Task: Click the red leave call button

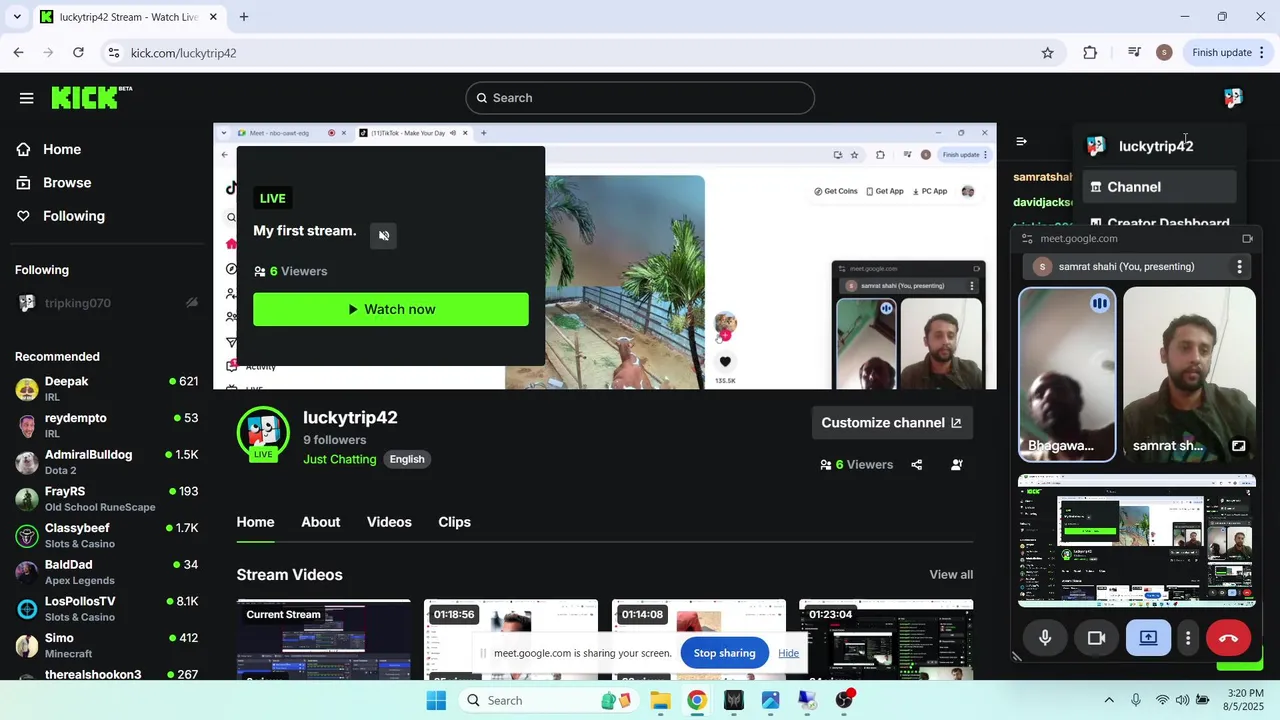Action: 1229,638
